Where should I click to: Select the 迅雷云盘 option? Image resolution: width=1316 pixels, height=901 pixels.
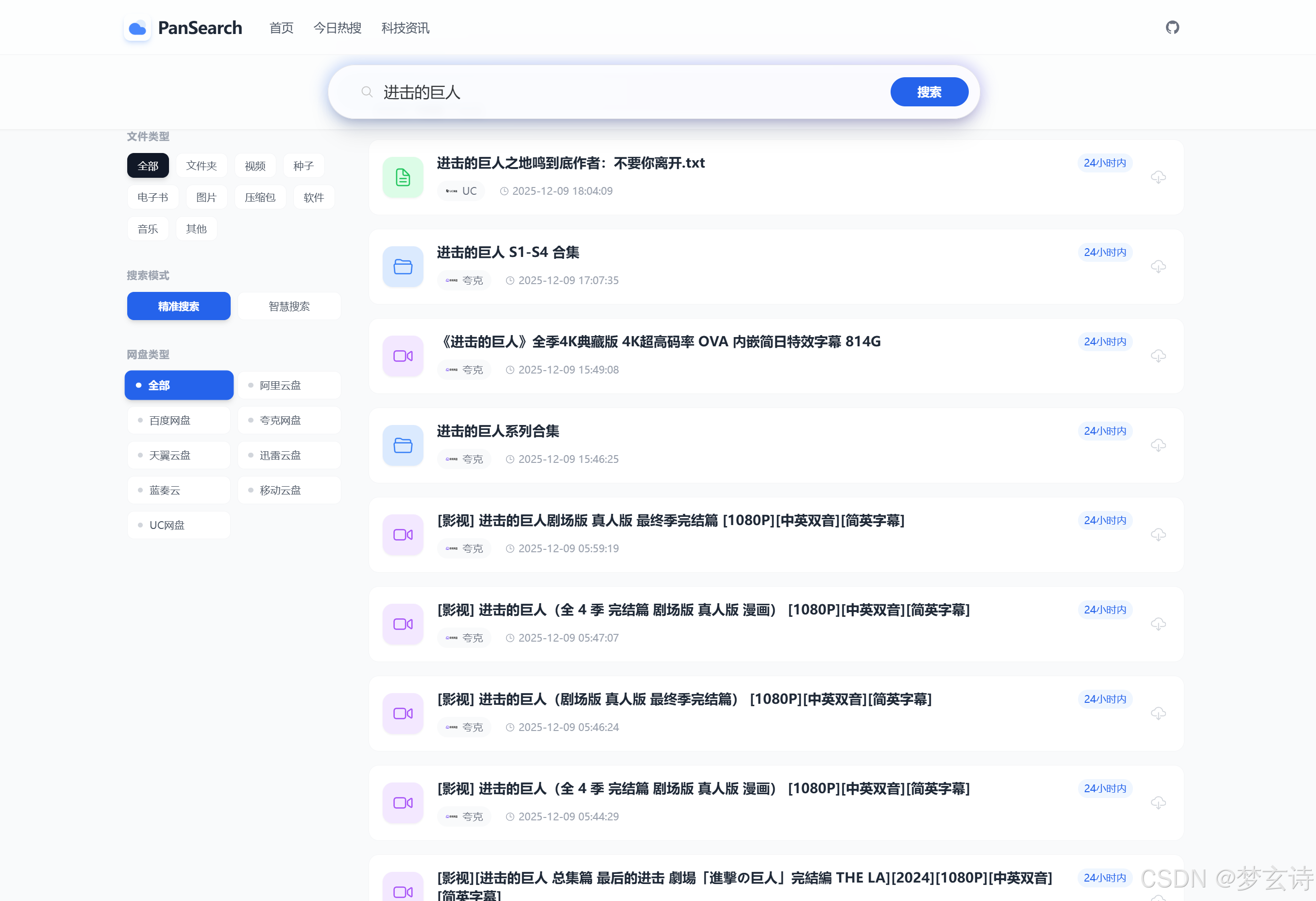pyautogui.click(x=289, y=454)
